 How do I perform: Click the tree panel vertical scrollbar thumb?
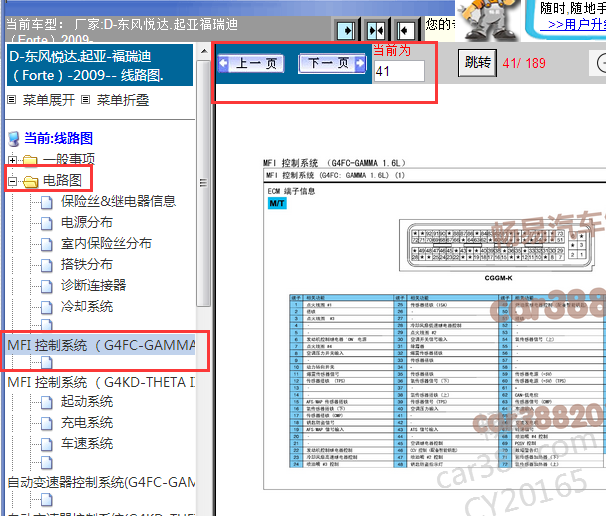[203, 183]
